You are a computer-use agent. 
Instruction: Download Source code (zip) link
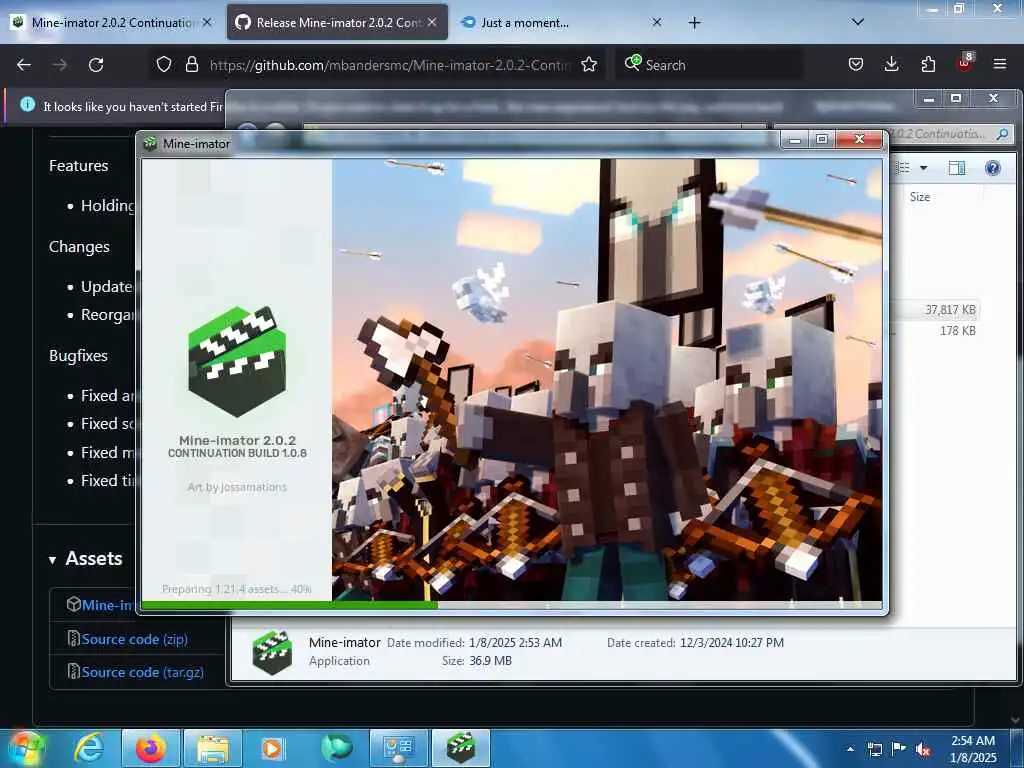[x=135, y=639]
